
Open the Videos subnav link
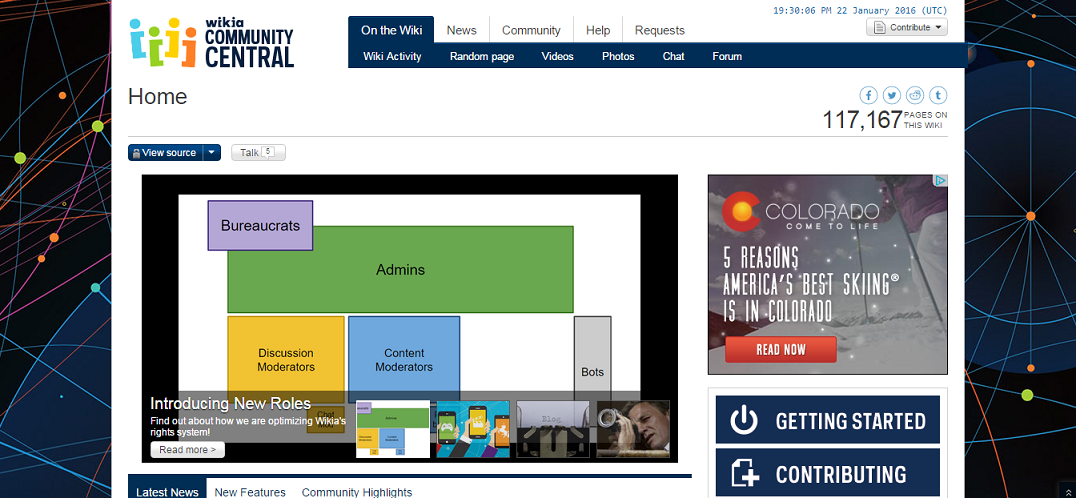557,56
